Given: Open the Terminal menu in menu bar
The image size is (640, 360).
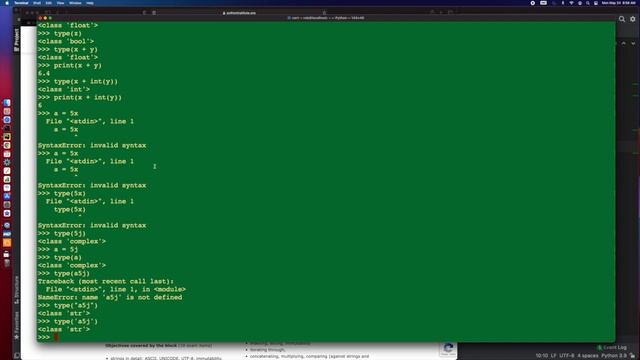Looking at the screenshot, I should click(x=21, y=3).
